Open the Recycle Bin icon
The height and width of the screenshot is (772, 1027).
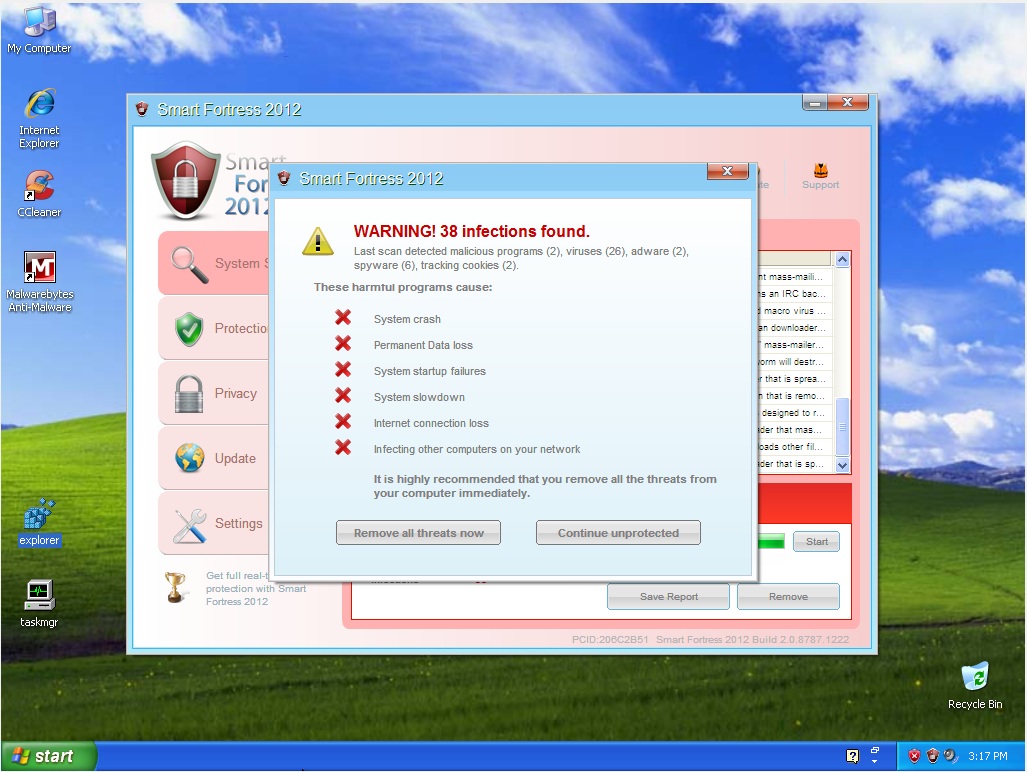(975, 686)
